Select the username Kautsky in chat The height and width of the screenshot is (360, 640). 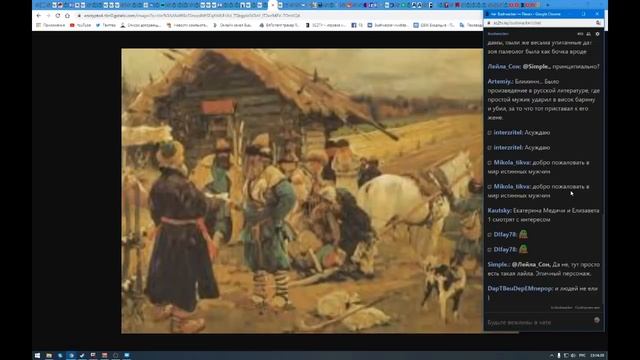(x=499, y=211)
